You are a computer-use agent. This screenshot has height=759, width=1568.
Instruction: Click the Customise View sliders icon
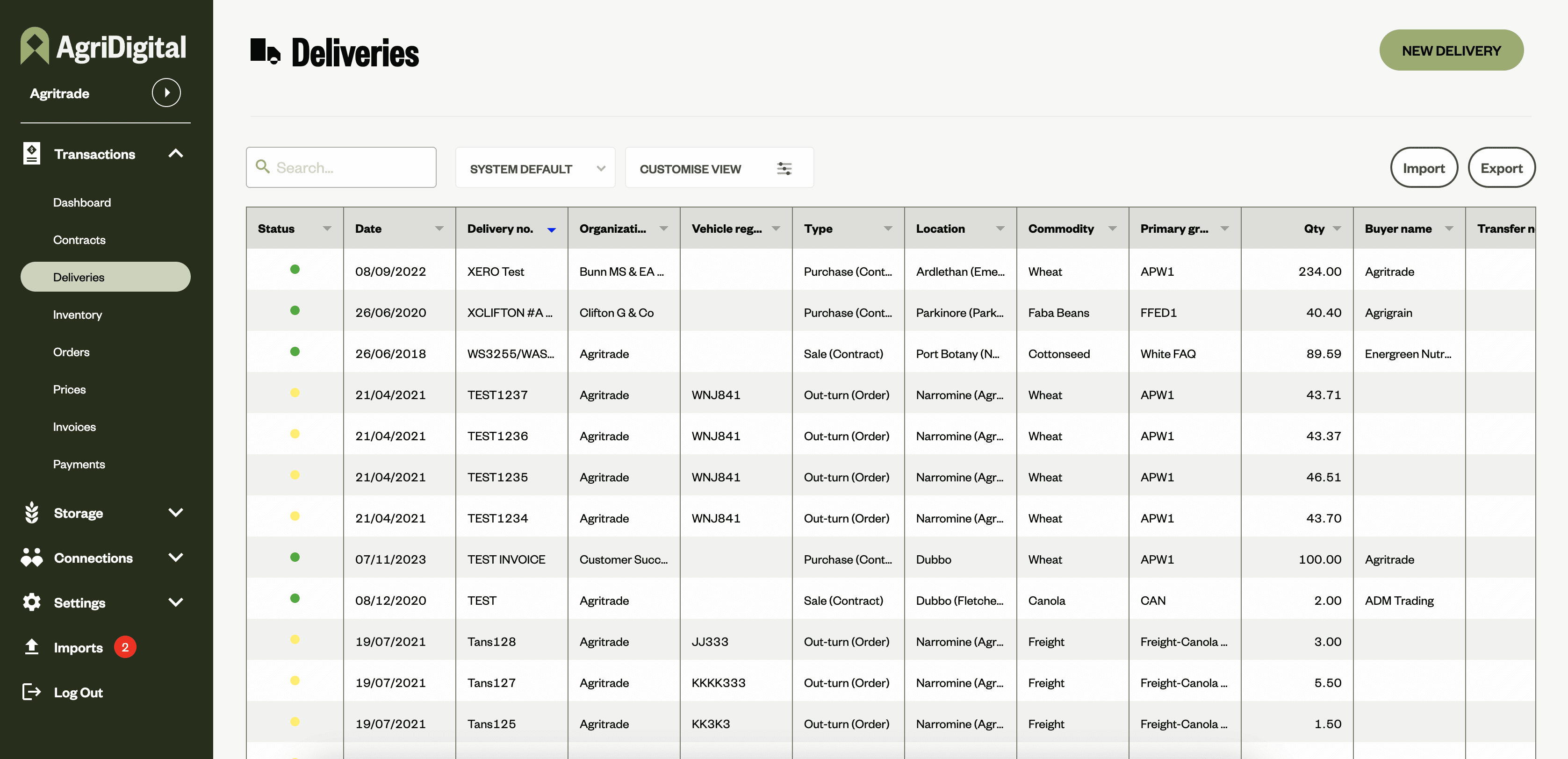click(784, 169)
